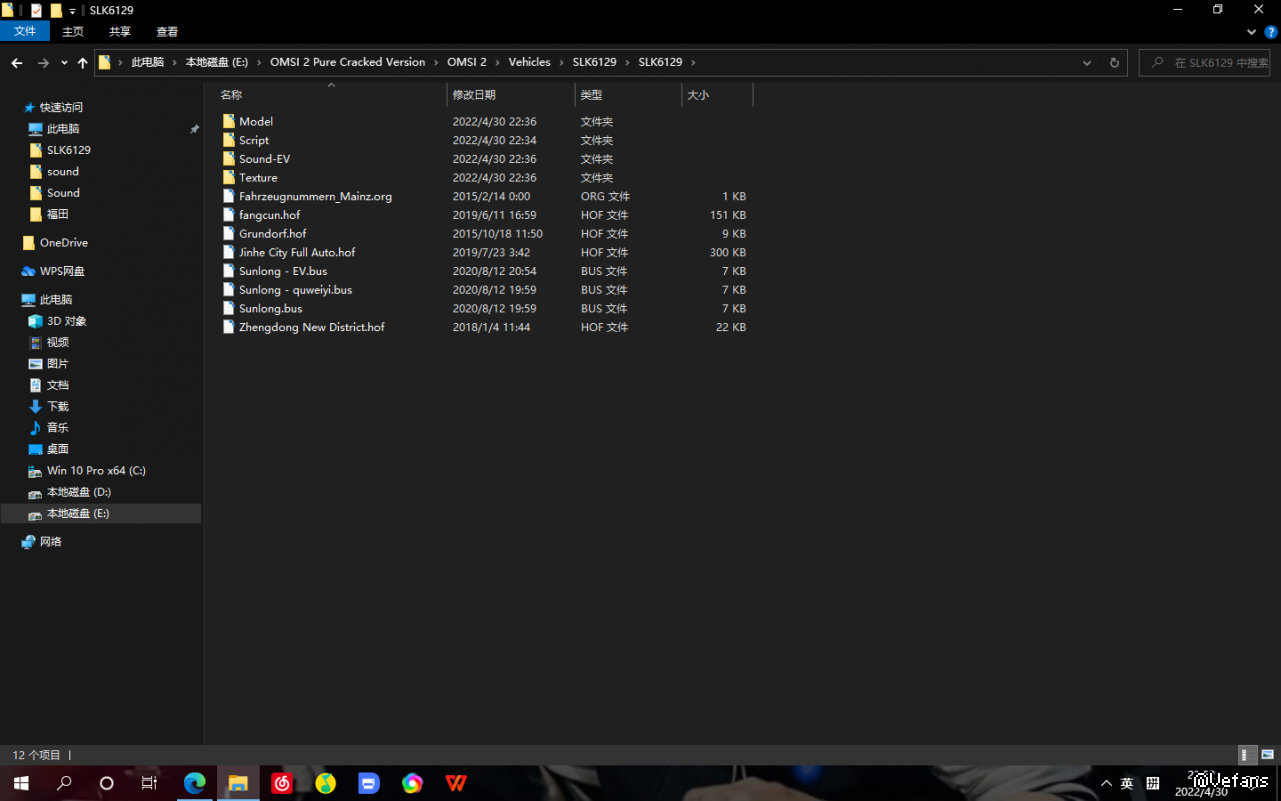
Task: Show hidden system tray icons
Action: click(x=1106, y=783)
